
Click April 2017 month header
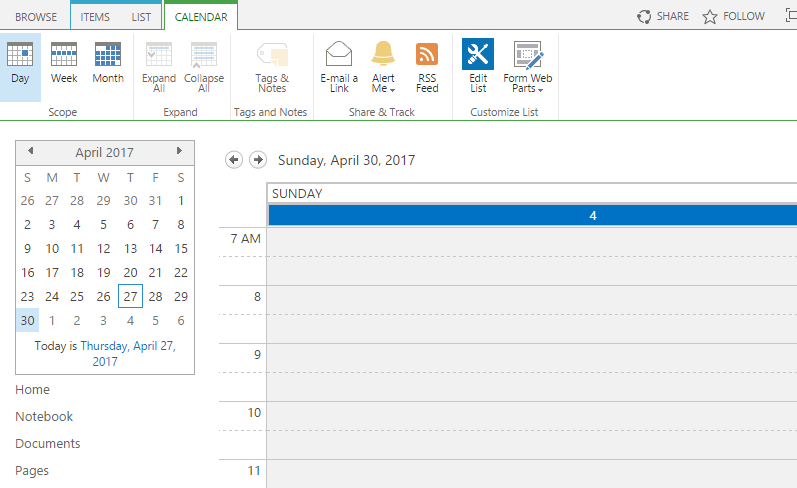point(105,152)
